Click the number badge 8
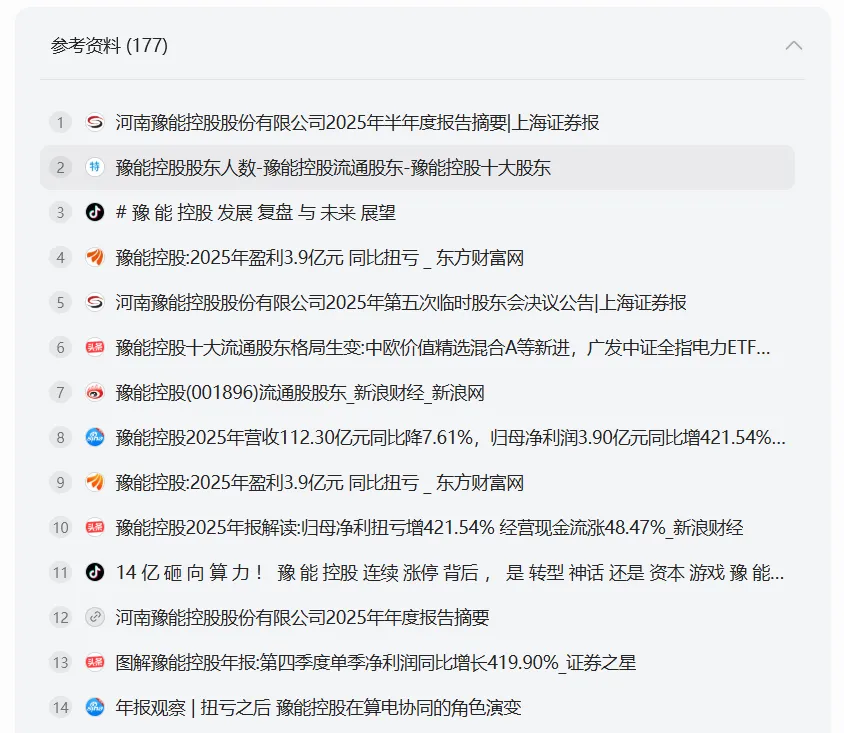The height and width of the screenshot is (733, 844). click(x=60, y=437)
